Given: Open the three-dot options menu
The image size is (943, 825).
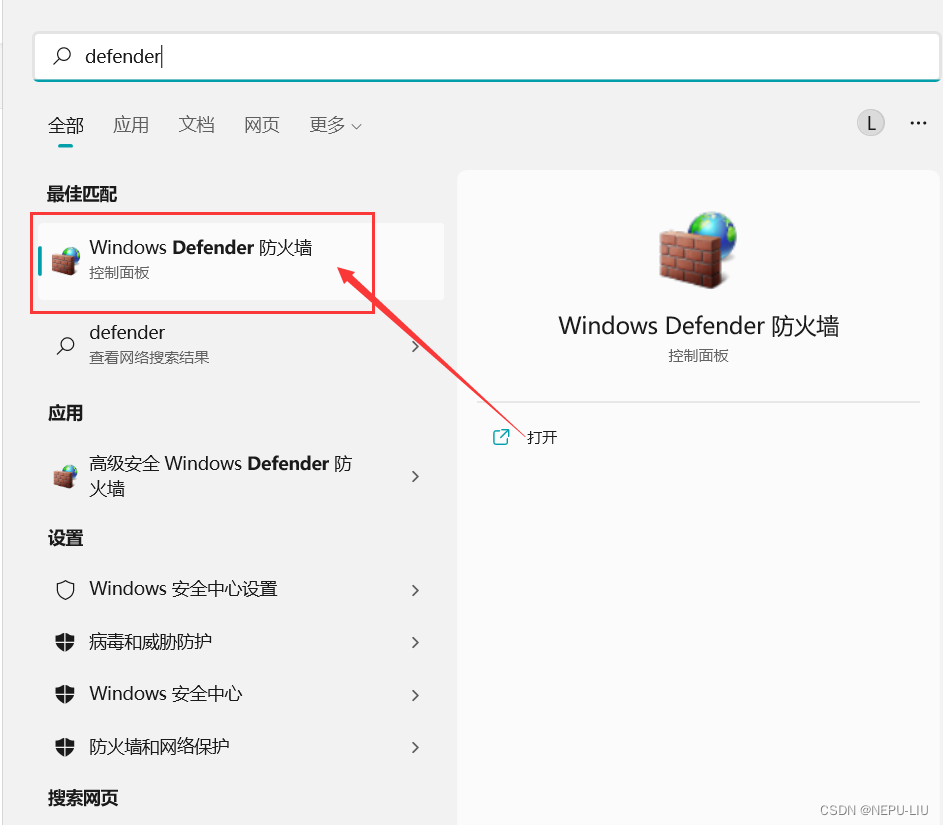Looking at the screenshot, I should click(918, 123).
